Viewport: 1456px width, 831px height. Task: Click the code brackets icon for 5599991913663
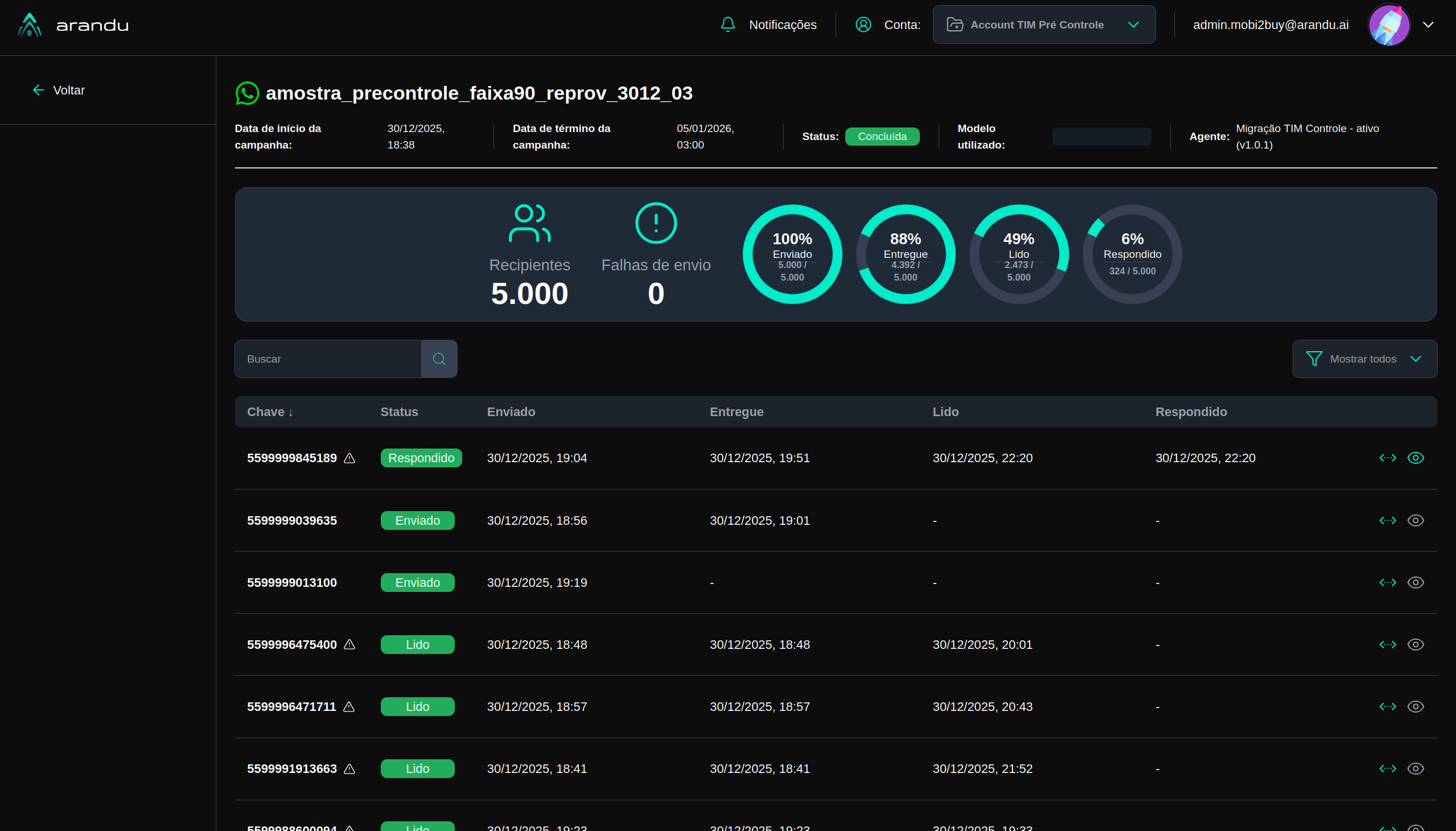click(1388, 769)
